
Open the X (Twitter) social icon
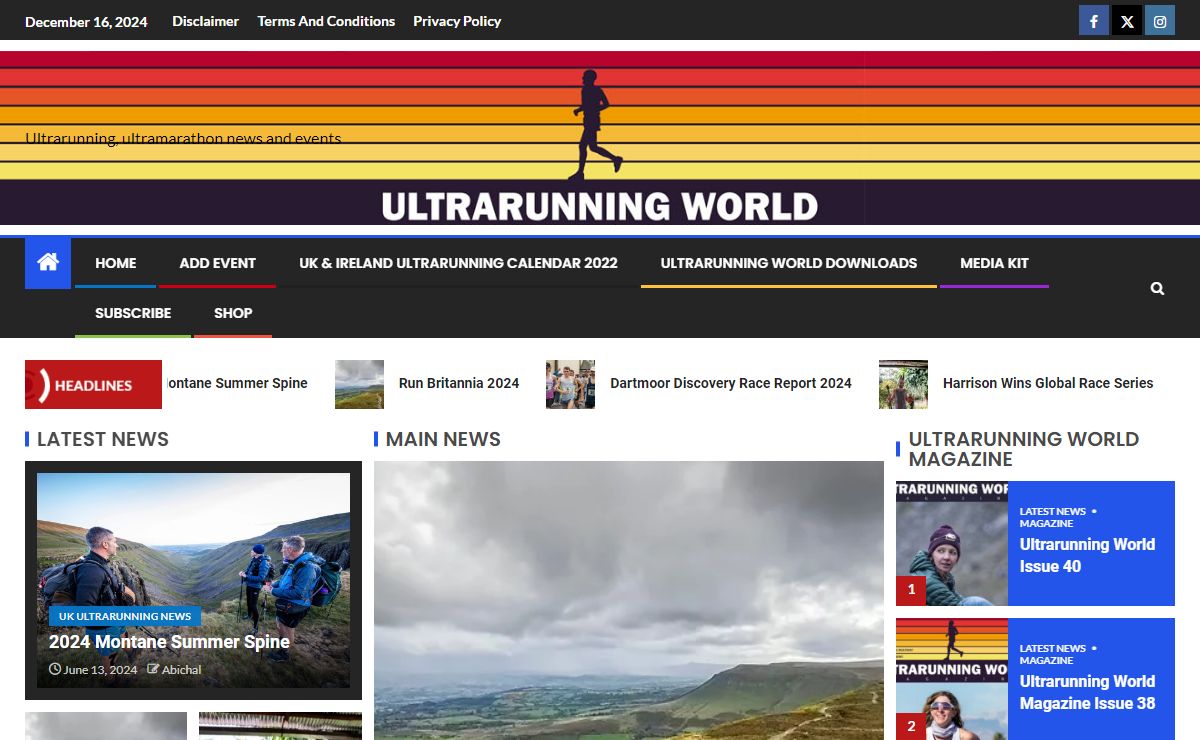click(1127, 21)
